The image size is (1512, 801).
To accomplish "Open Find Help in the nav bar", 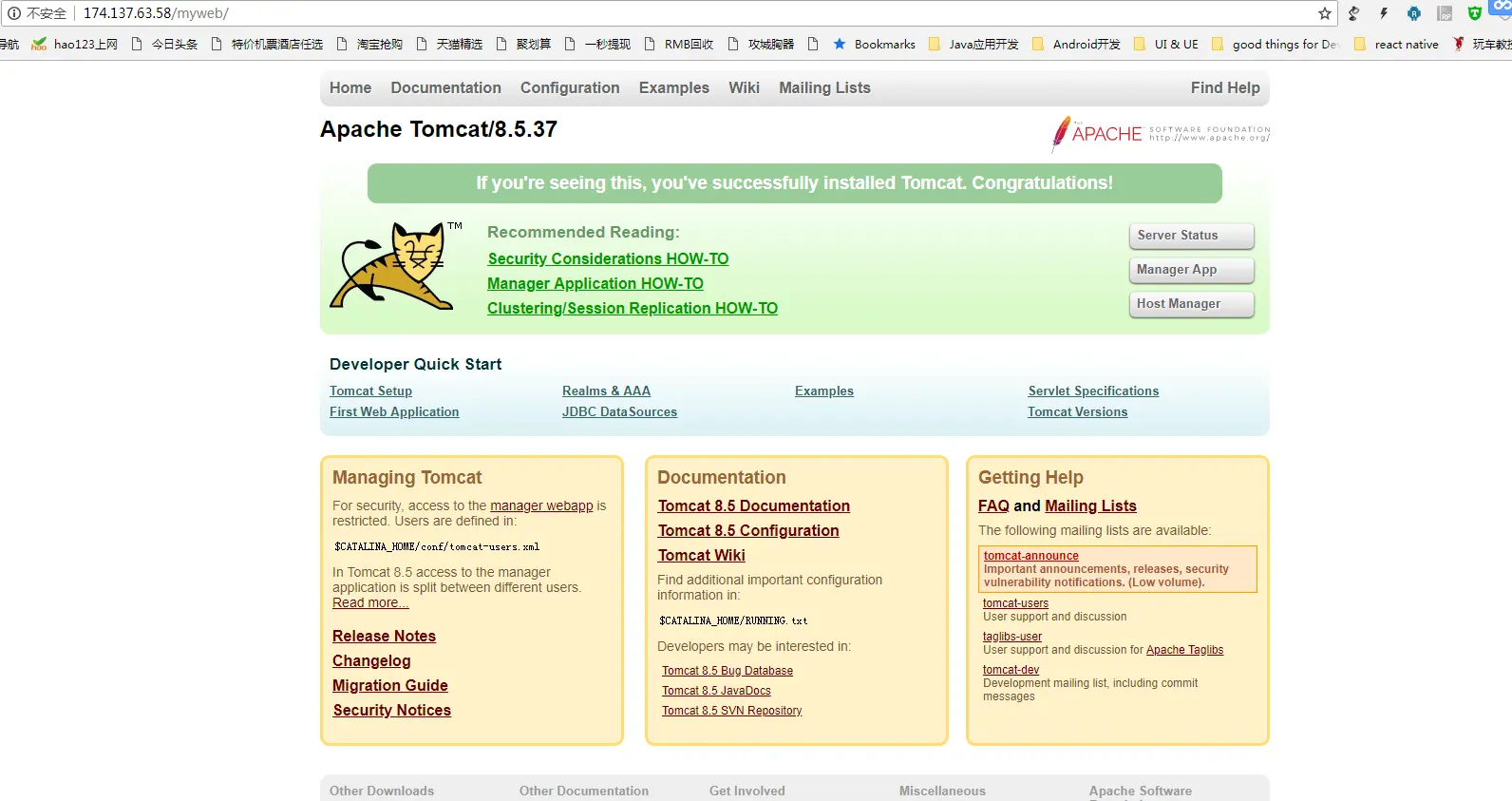I will tap(1225, 87).
